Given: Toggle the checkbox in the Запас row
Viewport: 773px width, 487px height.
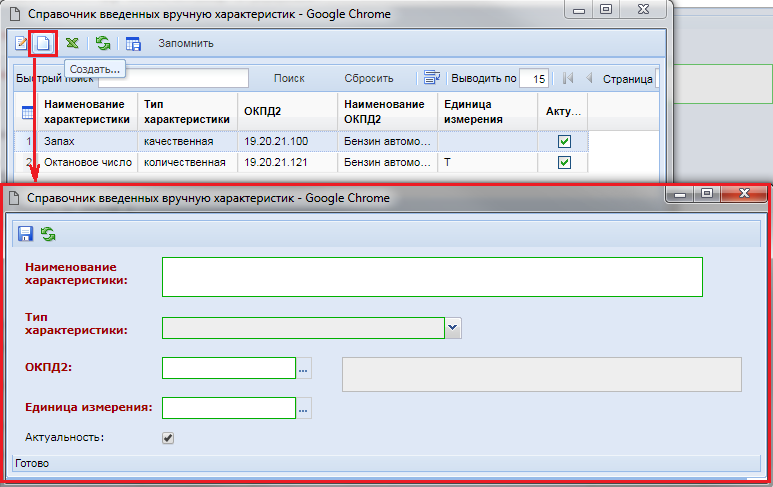Looking at the screenshot, I should [x=564, y=142].
